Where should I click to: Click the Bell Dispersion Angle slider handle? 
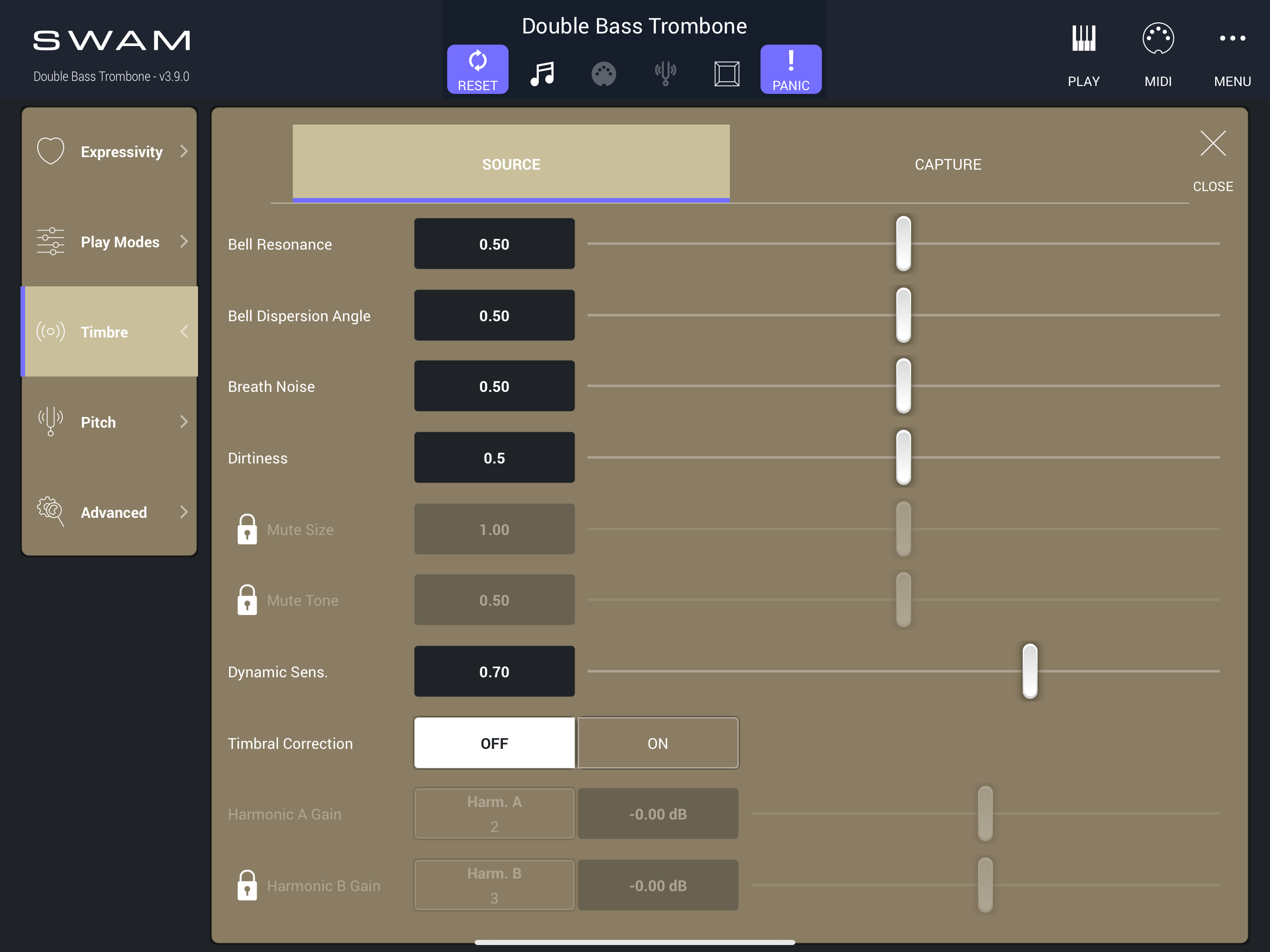tap(903, 315)
